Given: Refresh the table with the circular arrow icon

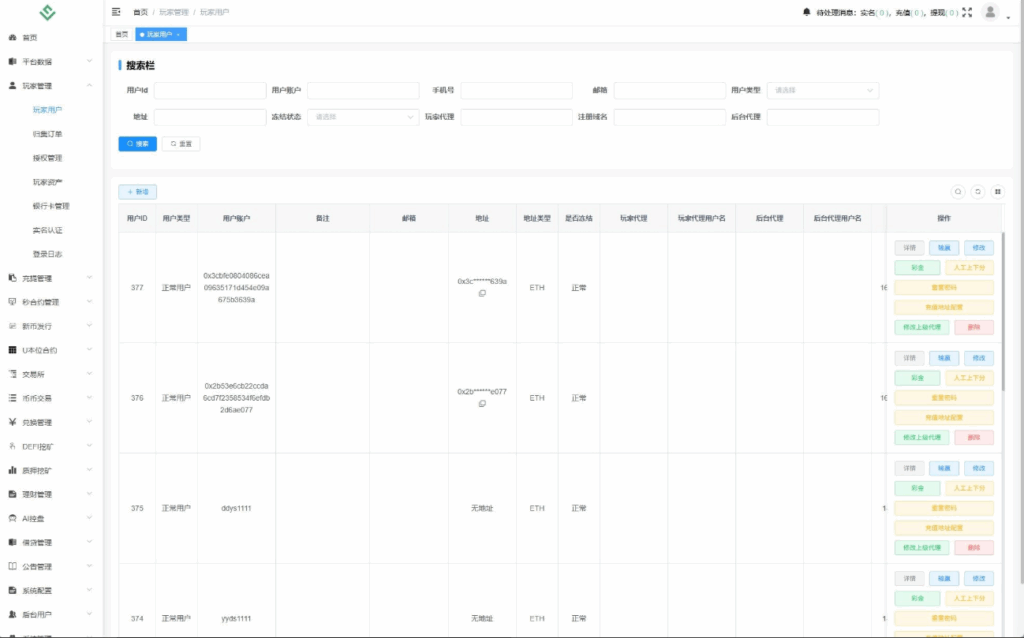Looking at the screenshot, I should pos(978,191).
